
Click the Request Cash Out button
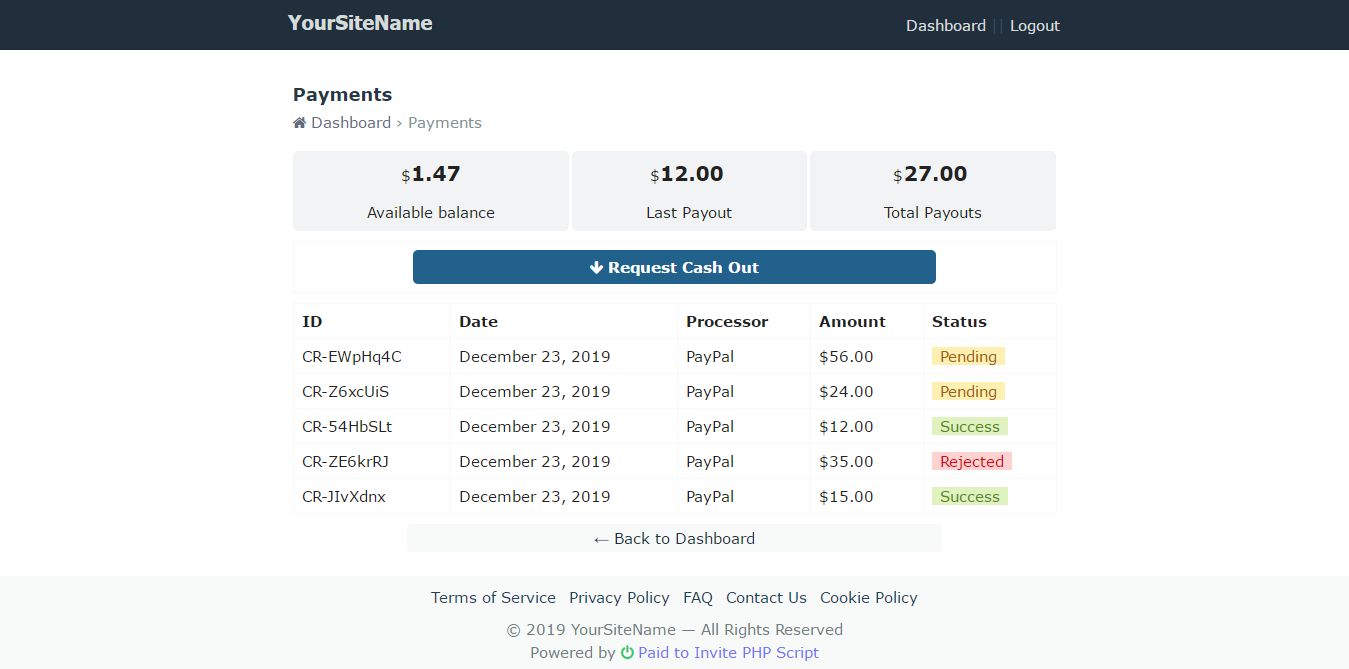click(x=674, y=267)
